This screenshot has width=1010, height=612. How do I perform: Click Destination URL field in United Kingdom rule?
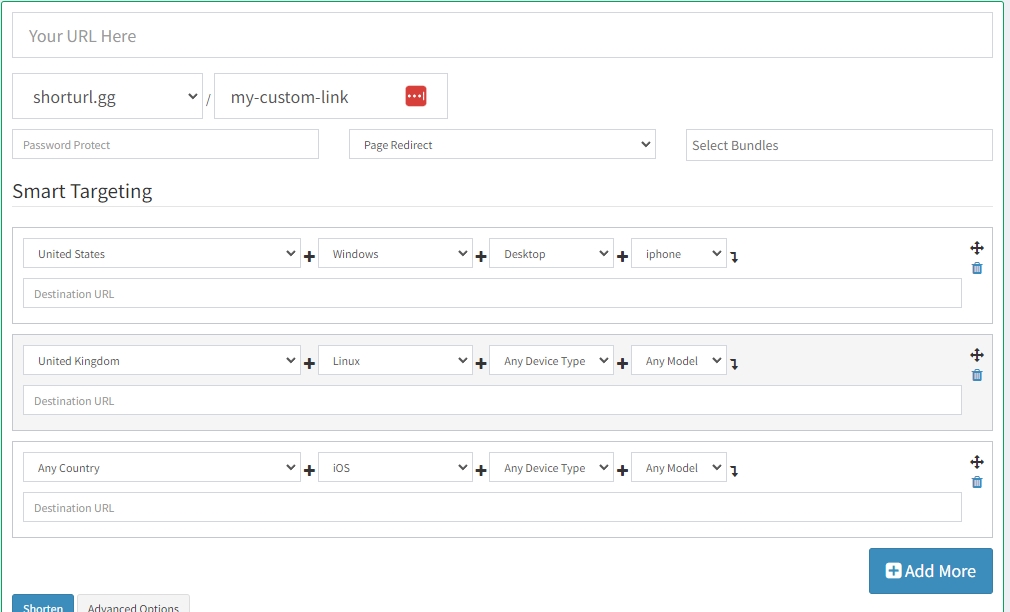click(x=493, y=400)
